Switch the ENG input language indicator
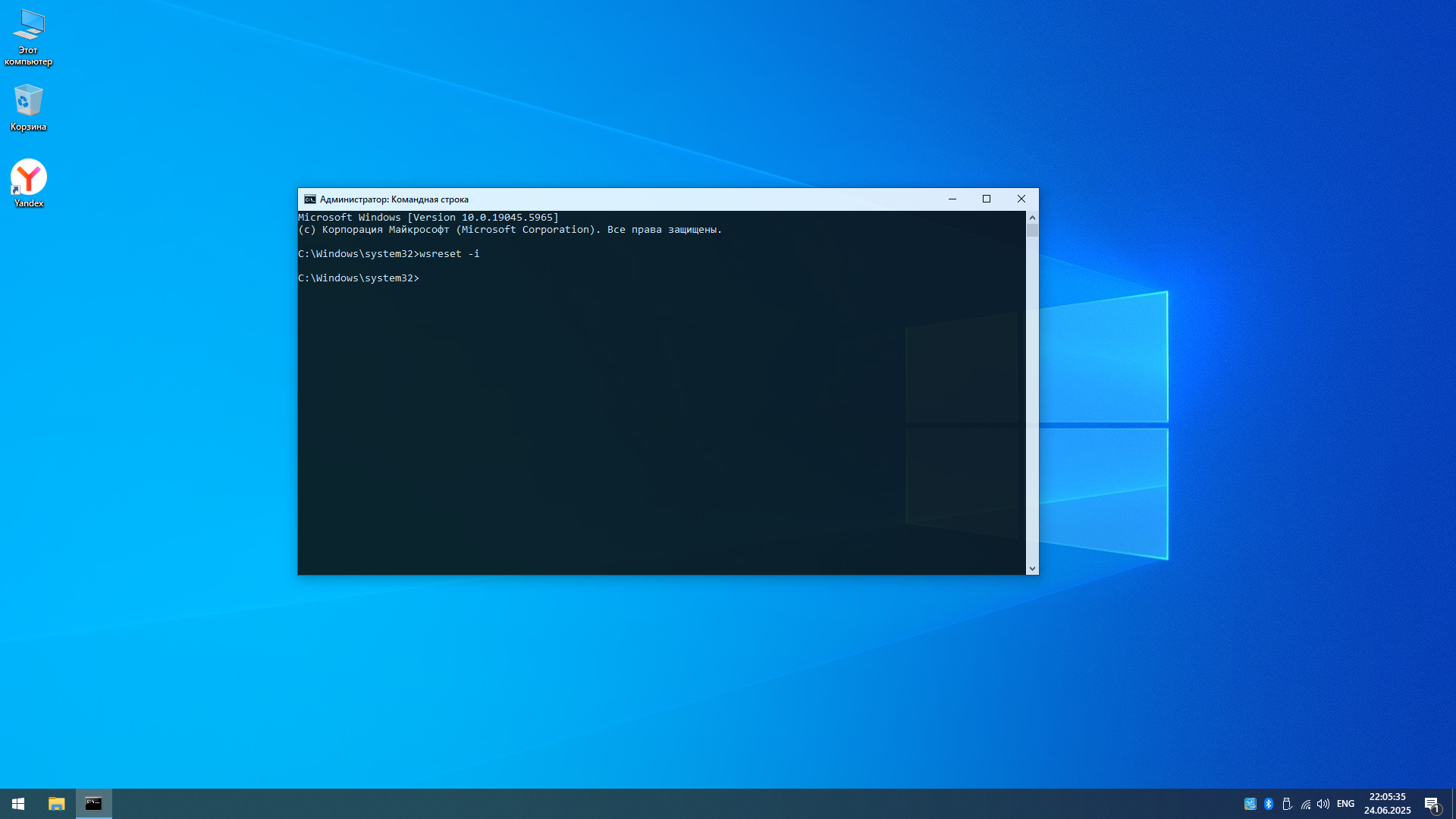The height and width of the screenshot is (819, 1456). click(1345, 804)
